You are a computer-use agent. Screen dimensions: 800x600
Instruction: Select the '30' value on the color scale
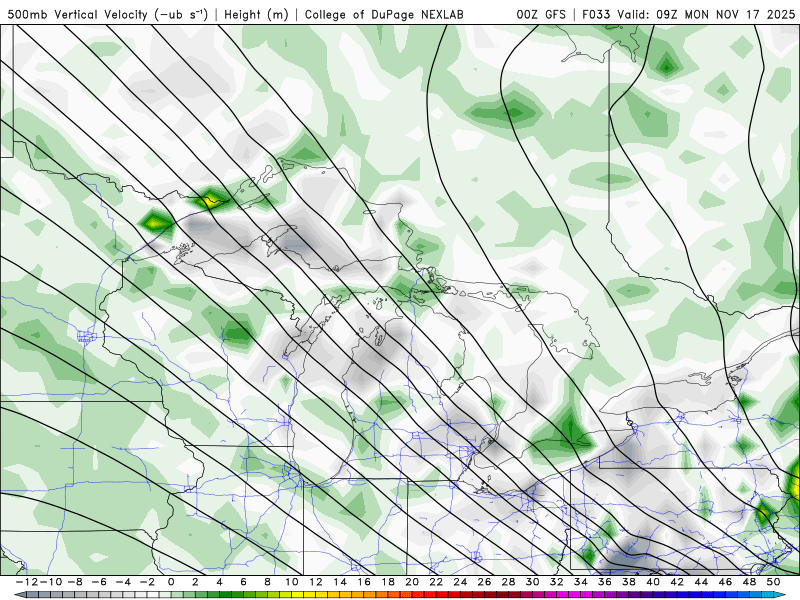coord(532,582)
